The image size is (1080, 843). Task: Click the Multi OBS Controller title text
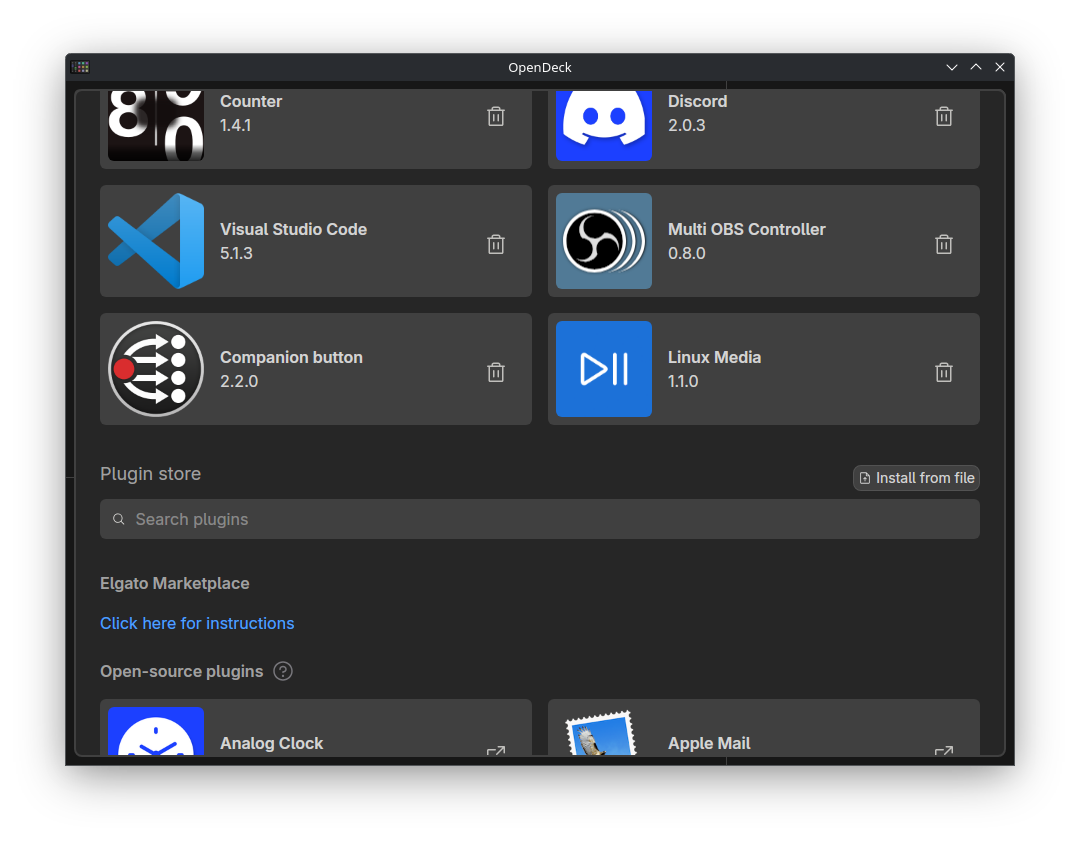pyautogui.click(x=747, y=229)
